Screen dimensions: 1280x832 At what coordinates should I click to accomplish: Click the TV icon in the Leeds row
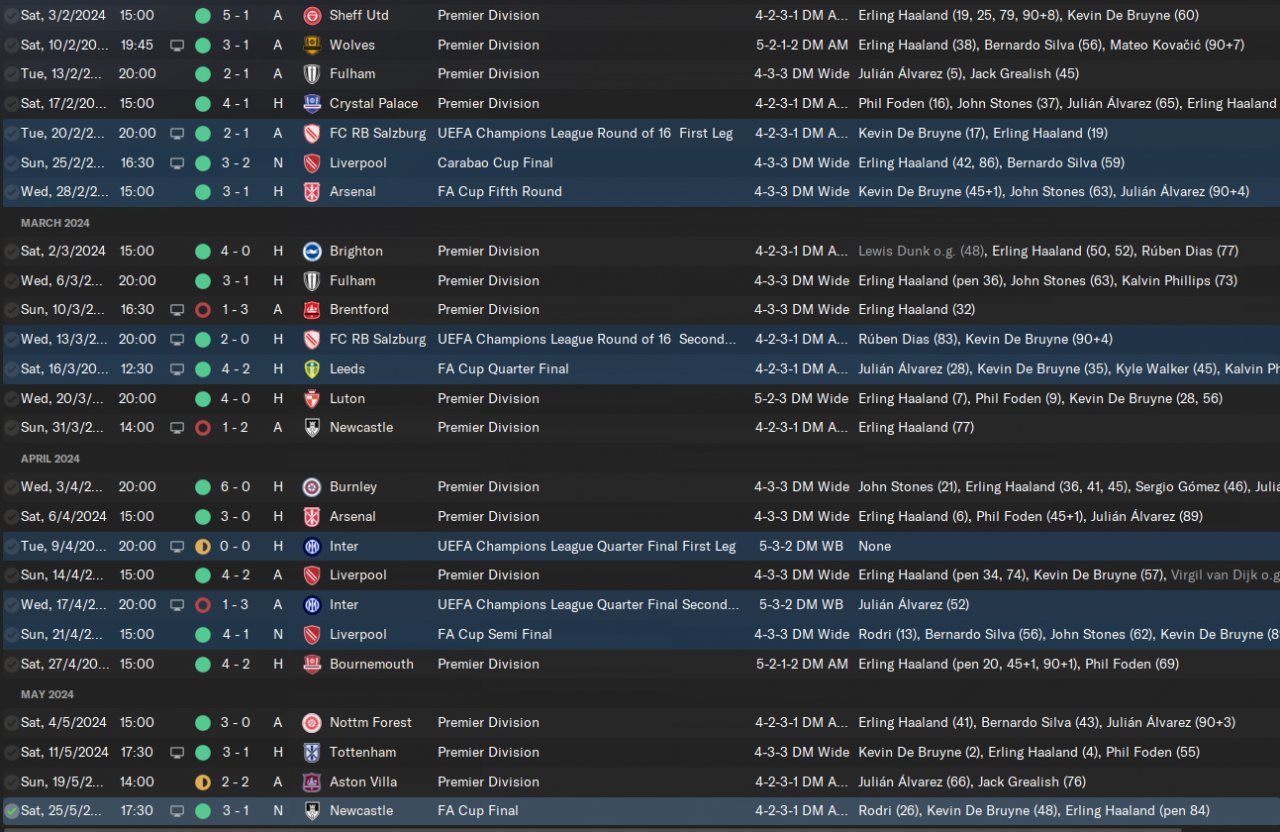point(177,369)
